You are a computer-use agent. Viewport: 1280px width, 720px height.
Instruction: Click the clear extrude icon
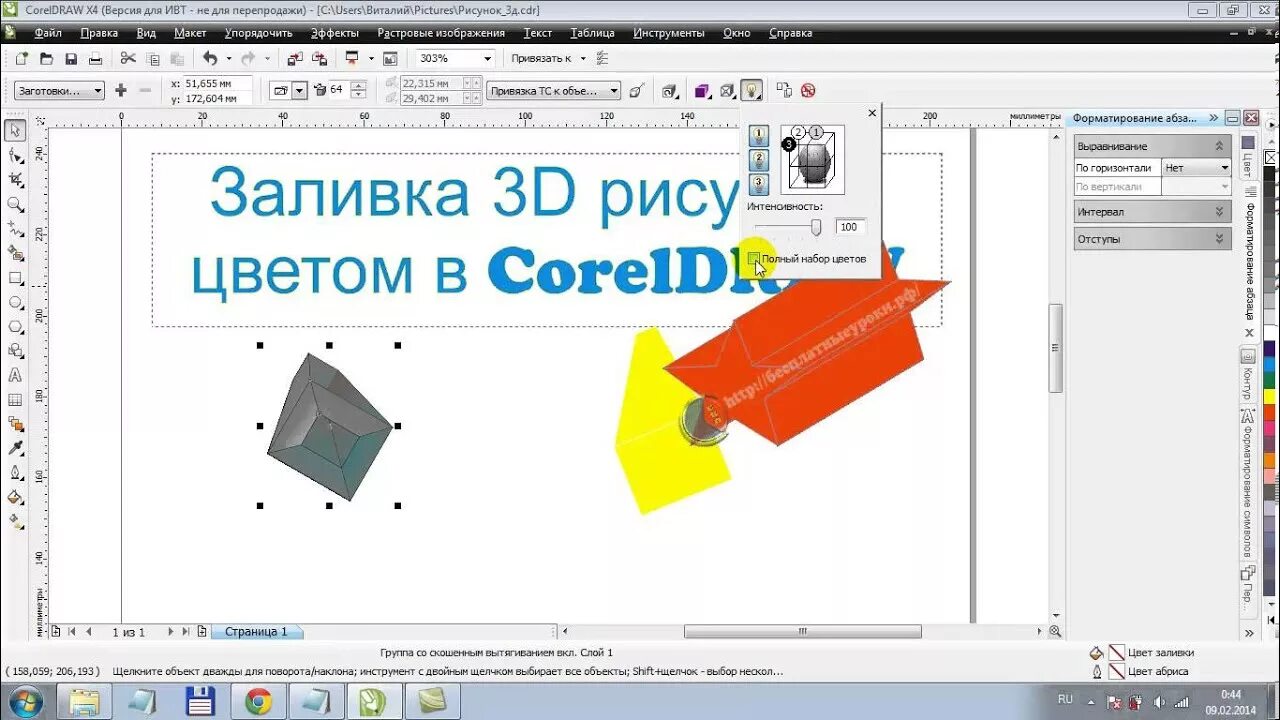click(x=808, y=91)
